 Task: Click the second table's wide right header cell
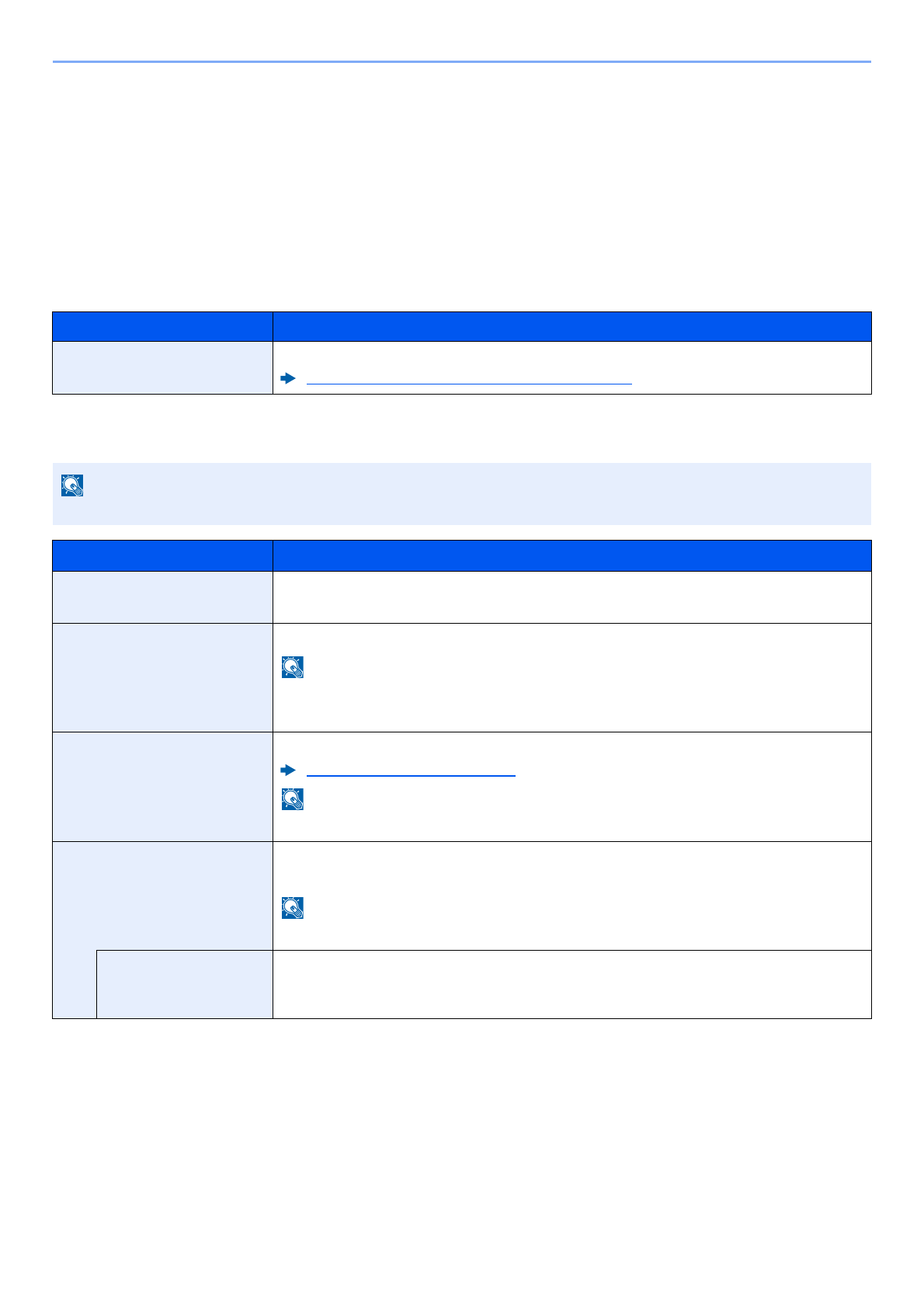pos(571,555)
